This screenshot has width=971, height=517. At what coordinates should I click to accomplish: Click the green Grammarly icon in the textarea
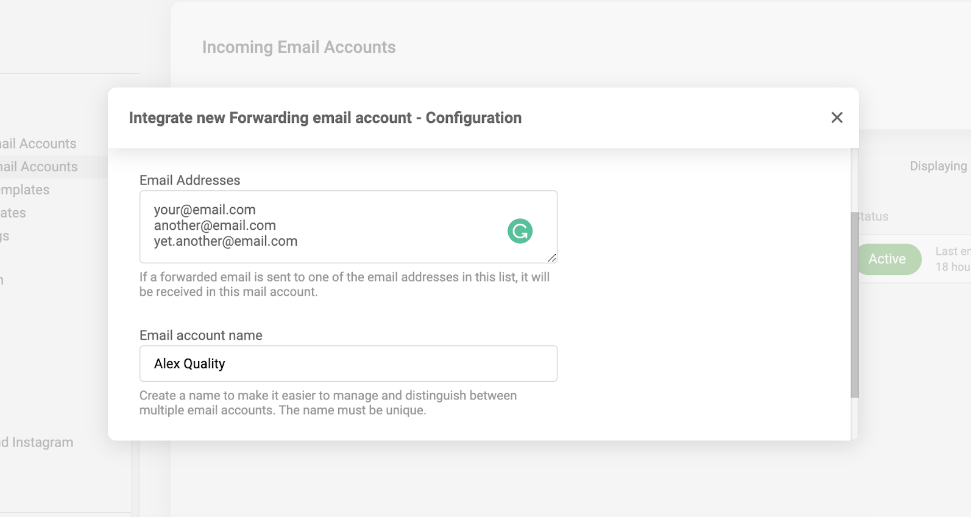click(519, 232)
